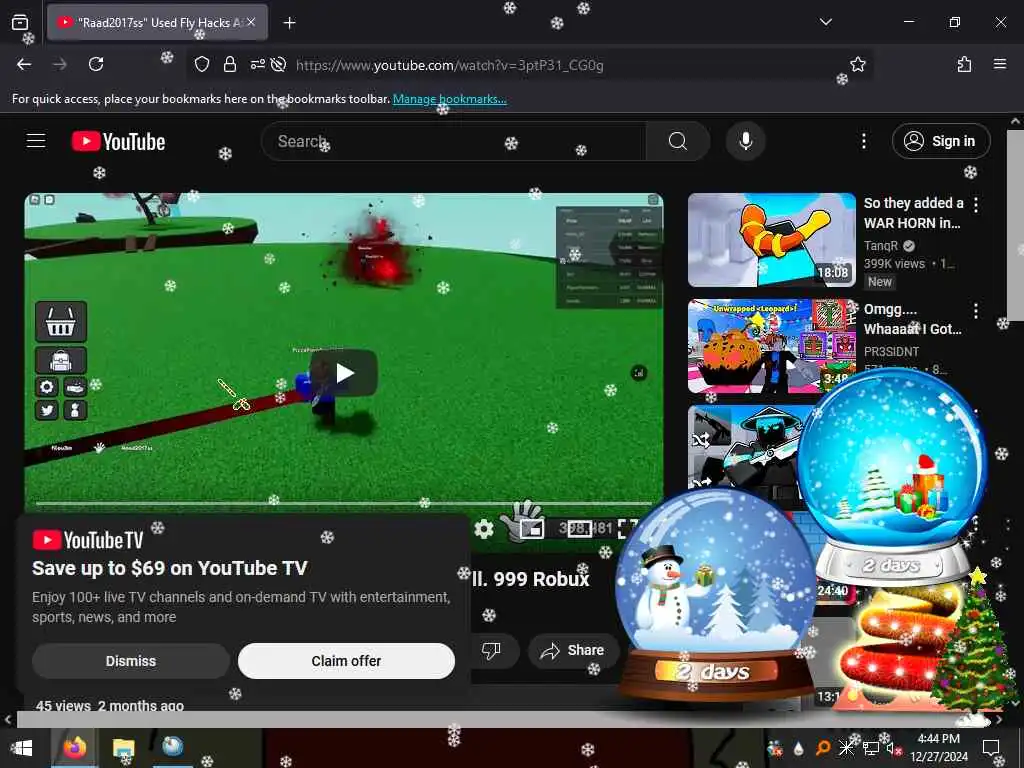Click Claim offer on YouTube TV promo
This screenshot has height=768, width=1024.
(346, 661)
